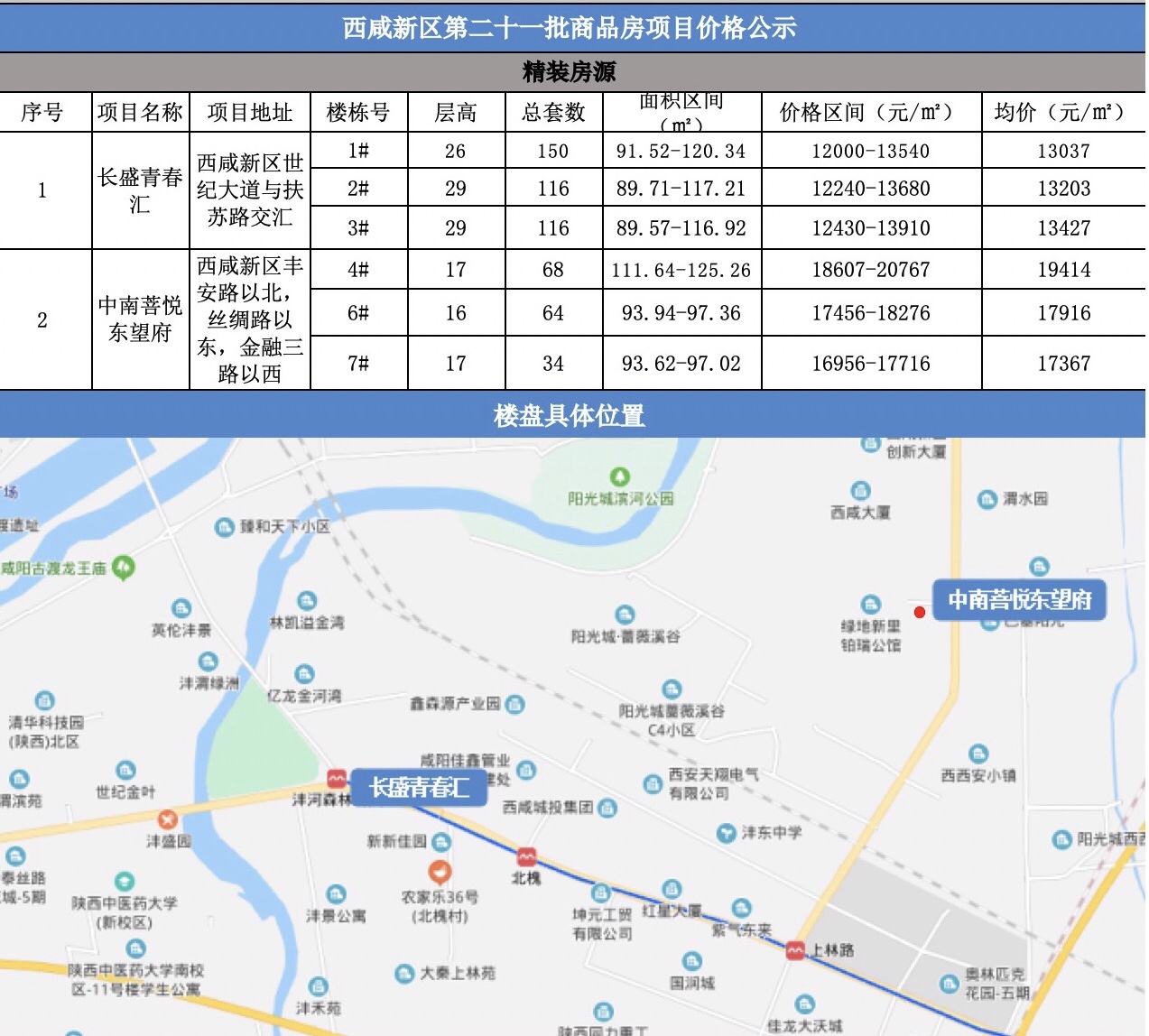Click average price cell 19414
This screenshot has height=1036, width=1149.
click(1064, 270)
